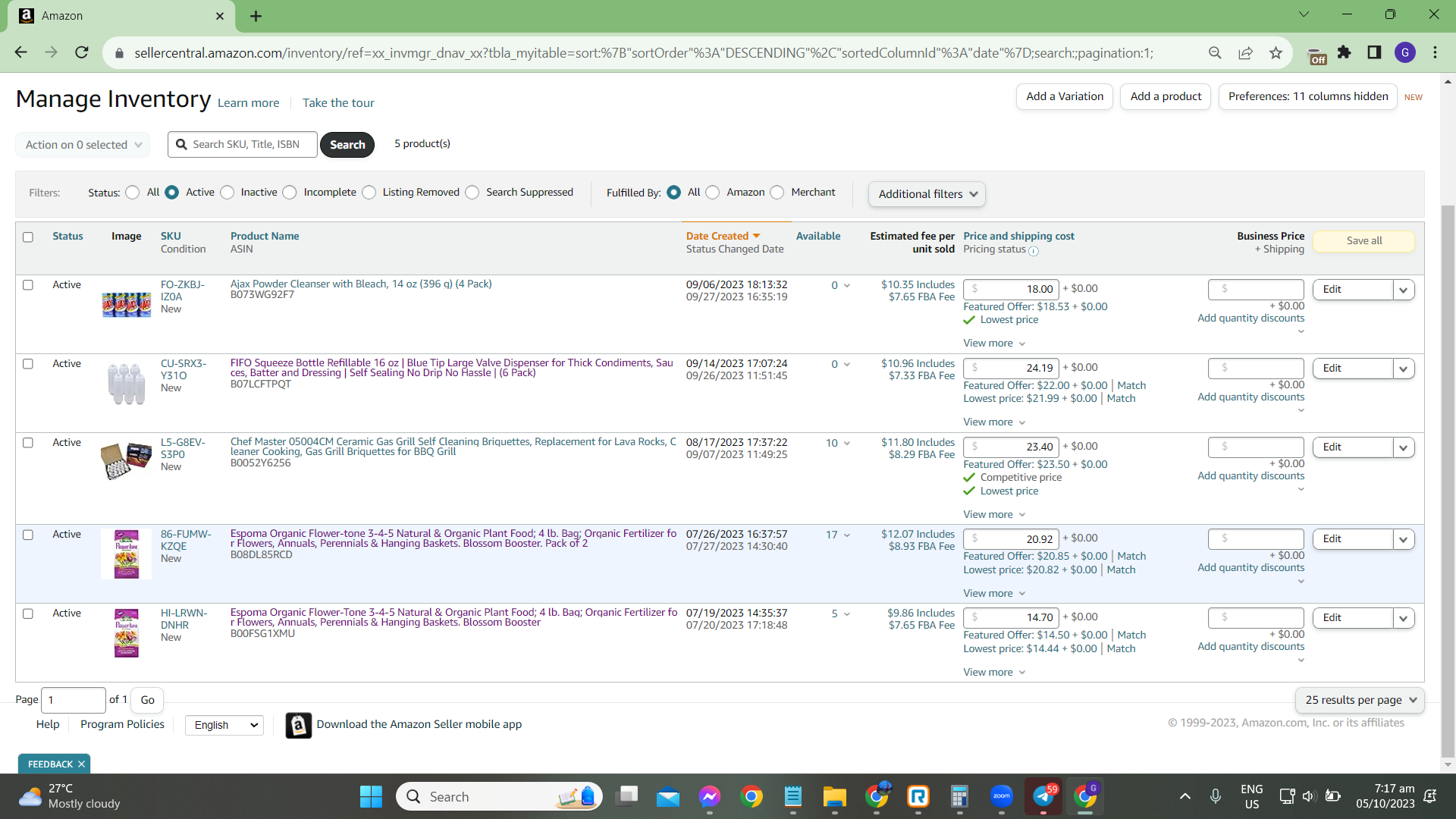Select the Incomplete status filter

pyautogui.click(x=290, y=193)
